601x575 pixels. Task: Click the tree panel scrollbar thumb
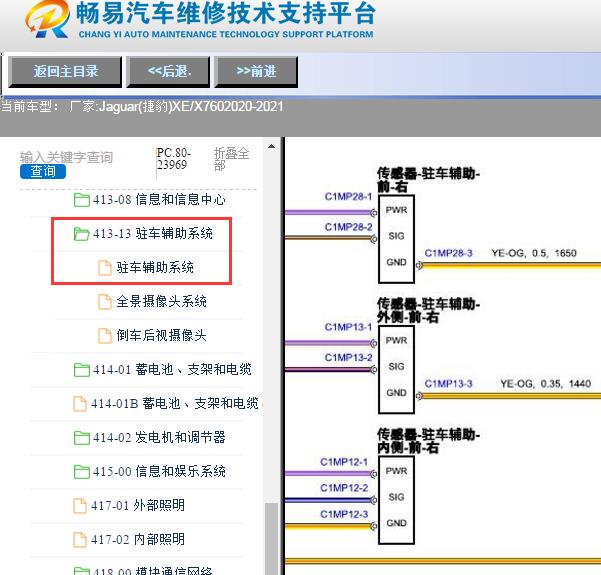tap(271, 539)
